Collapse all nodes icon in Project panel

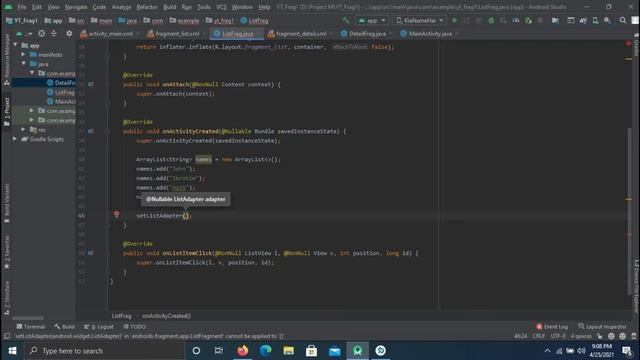[x=53, y=33]
